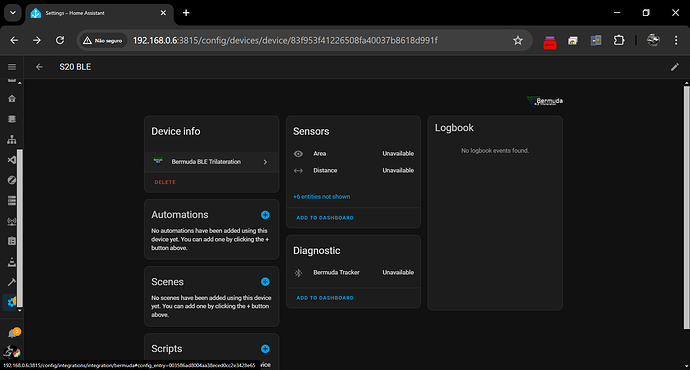The image size is (690, 370).
Task: Open a new browser tab
Action: [x=186, y=13]
